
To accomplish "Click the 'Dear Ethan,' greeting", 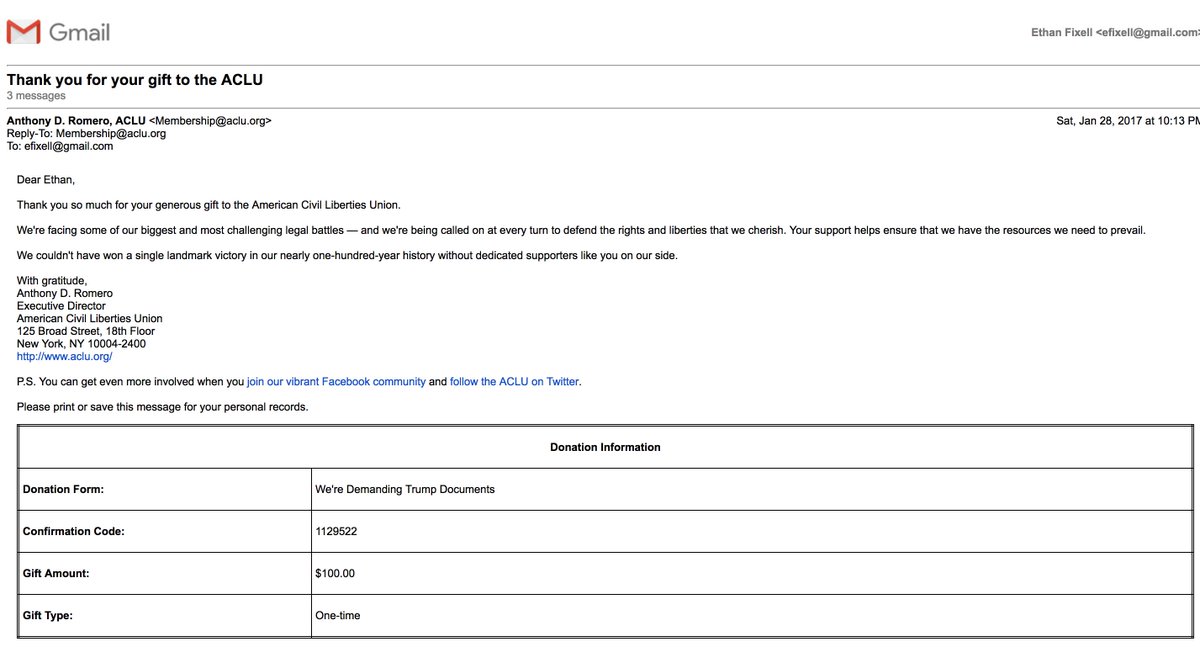I will click(46, 180).
